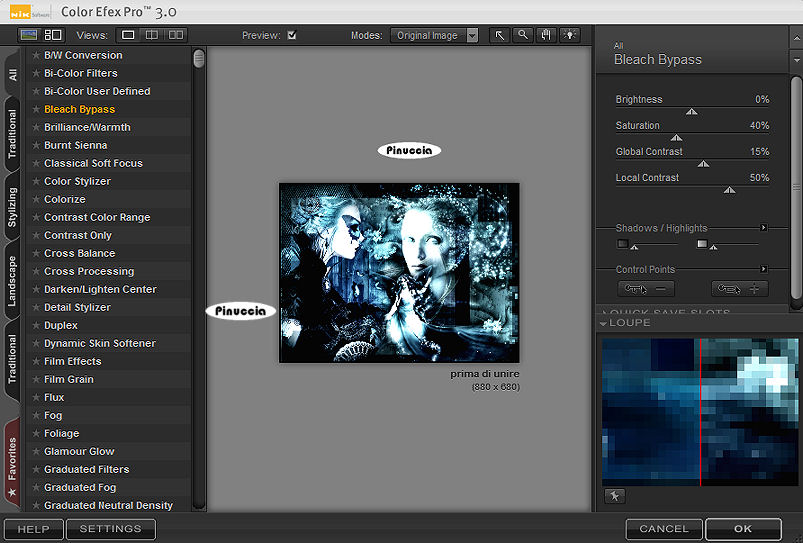This screenshot has width=803, height=543.
Task: Select the split preview view icon
Action: [152, 35]
